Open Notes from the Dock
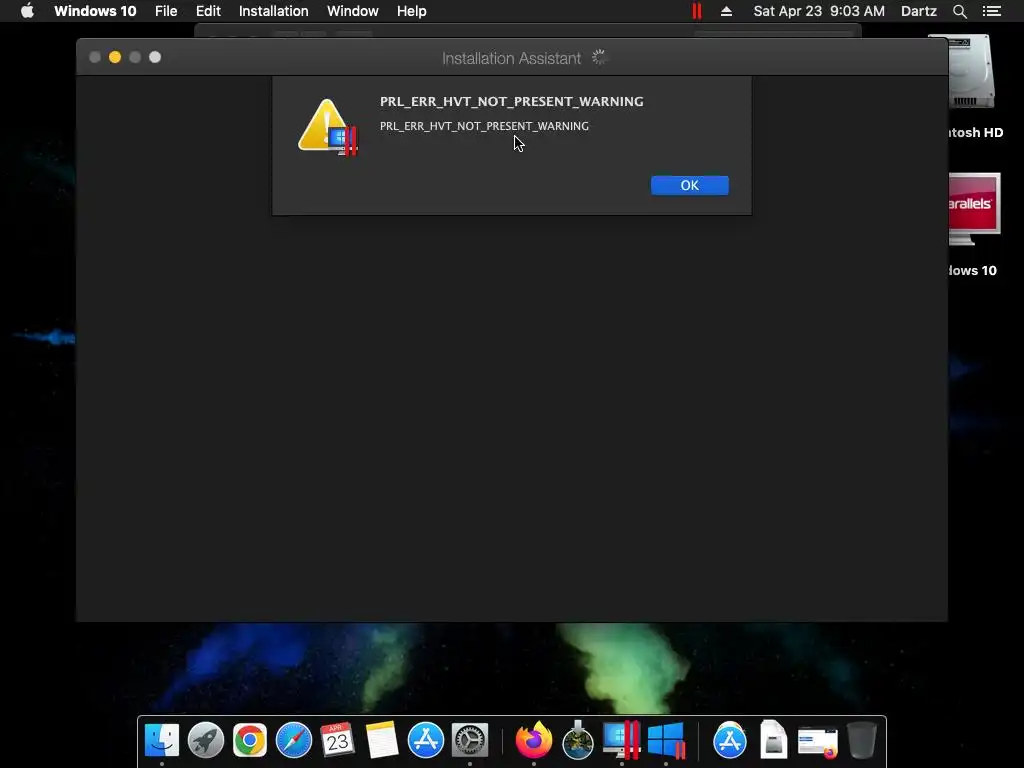This screenshot has width=1024, height=768. point(382,741)
